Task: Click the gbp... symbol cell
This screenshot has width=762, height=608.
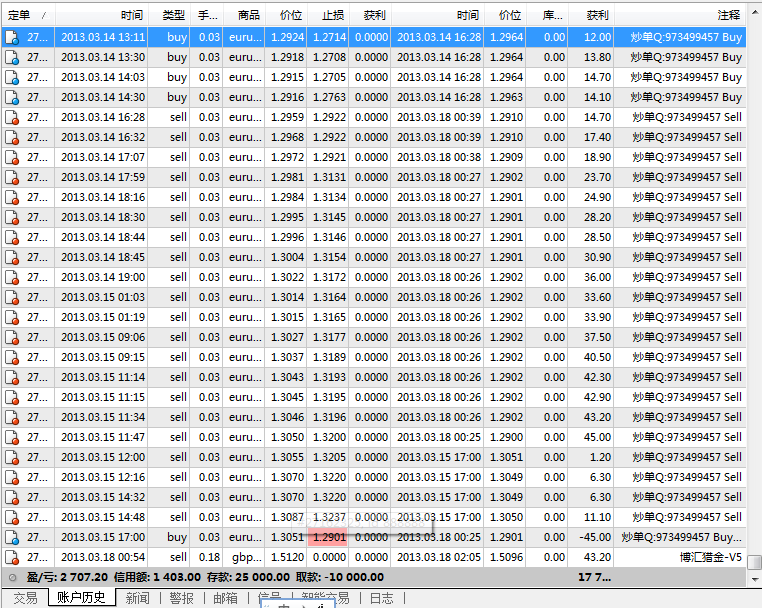Action: click(246, 557)
